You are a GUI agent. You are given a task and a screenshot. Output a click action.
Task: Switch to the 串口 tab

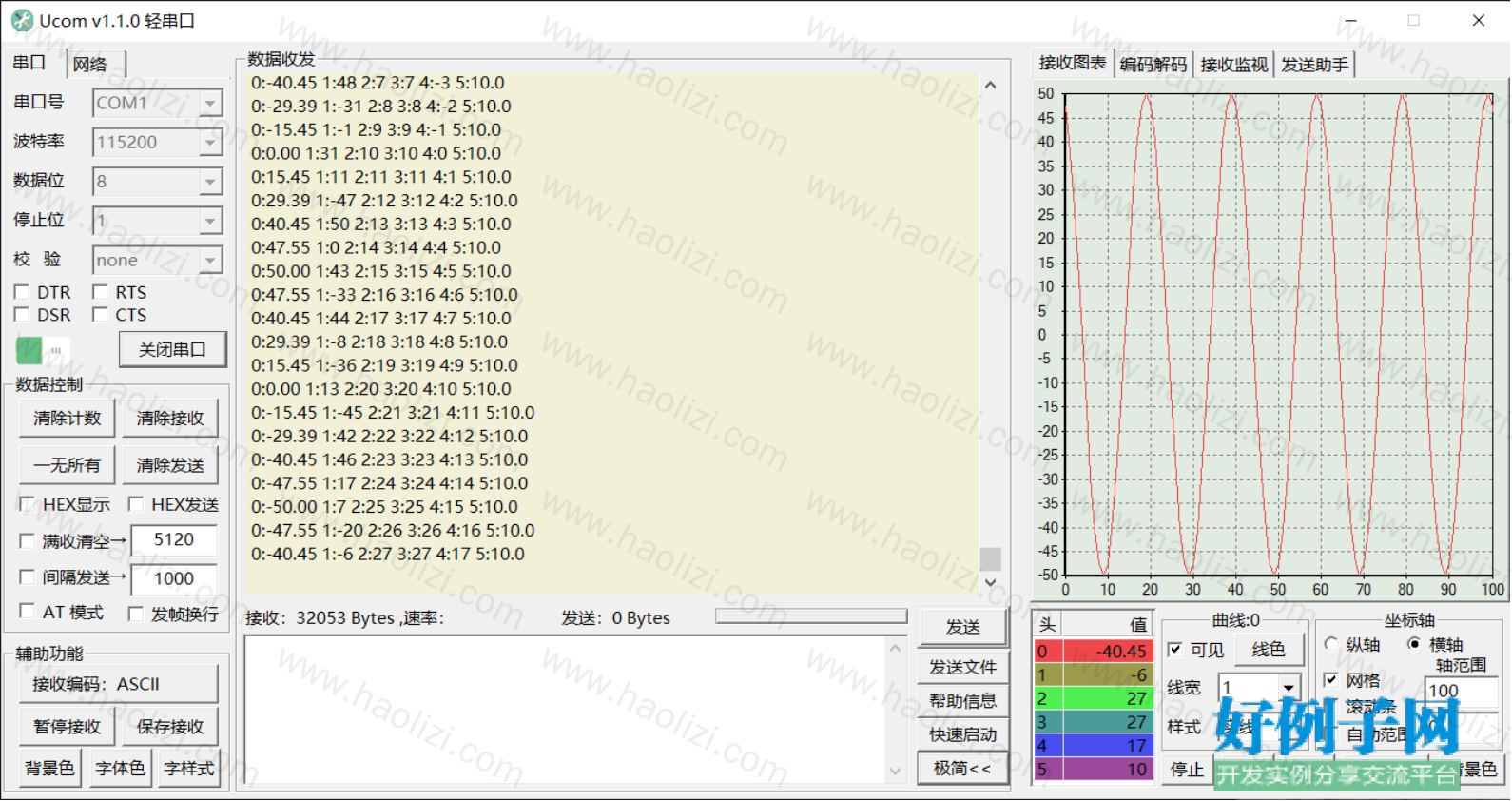pyautogui.click(x=30, y=63)
